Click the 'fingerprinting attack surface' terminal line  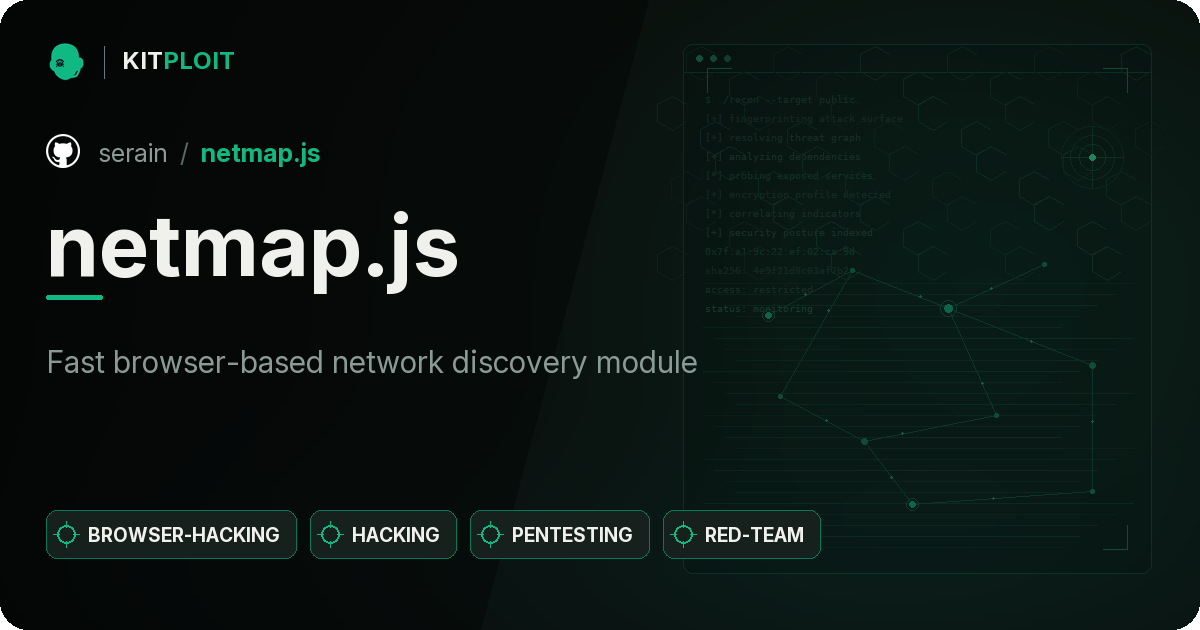point(803,119)
